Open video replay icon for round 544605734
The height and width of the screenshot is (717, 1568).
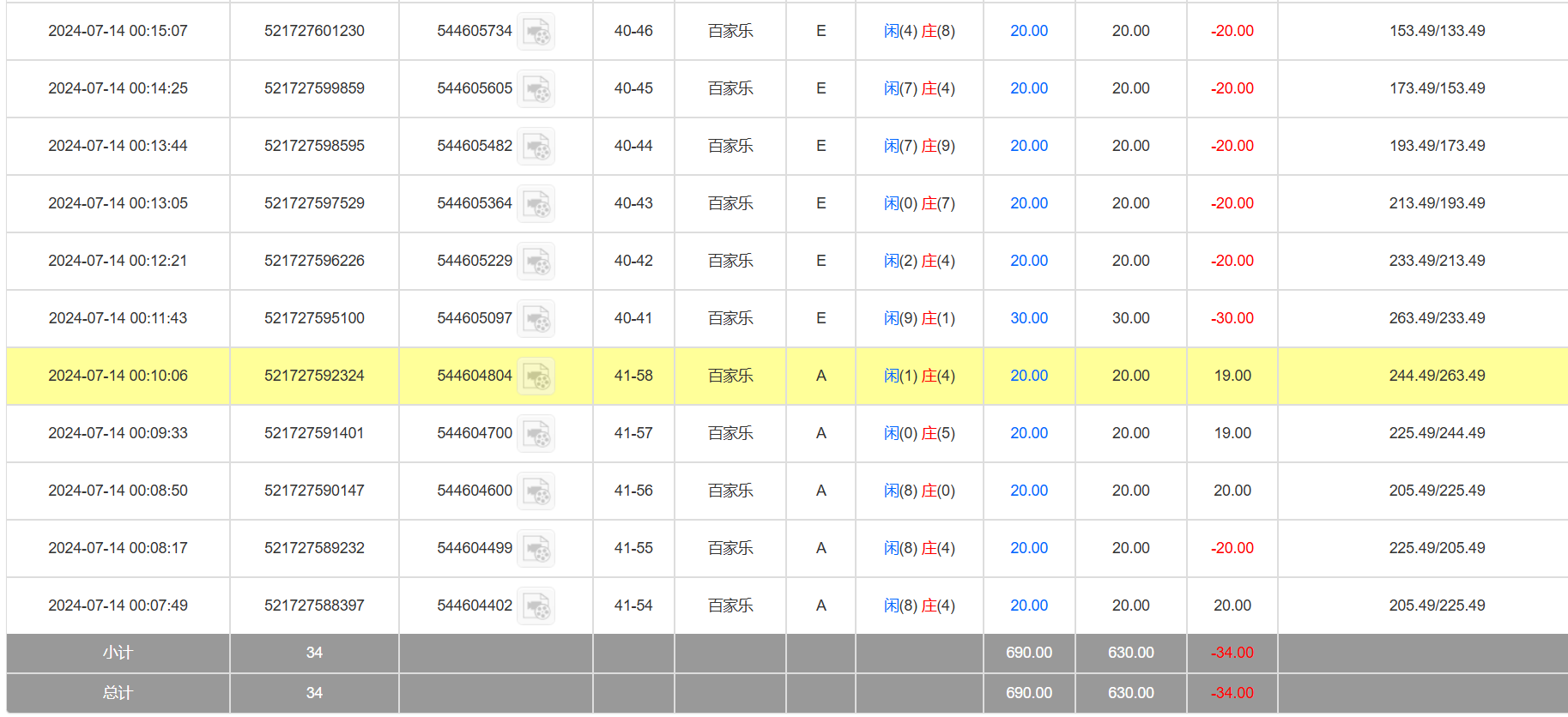pyautogui.click(x=536, y=32)
